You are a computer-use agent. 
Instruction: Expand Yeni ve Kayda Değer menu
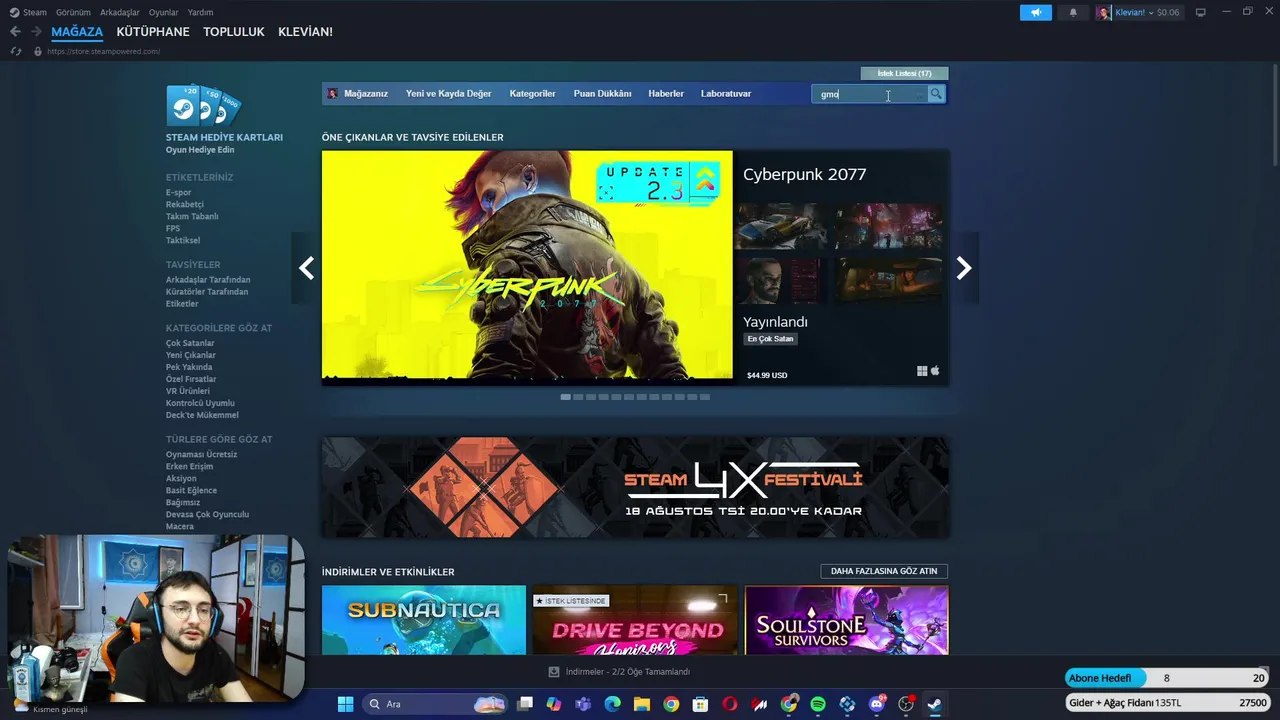pos(448,94)
